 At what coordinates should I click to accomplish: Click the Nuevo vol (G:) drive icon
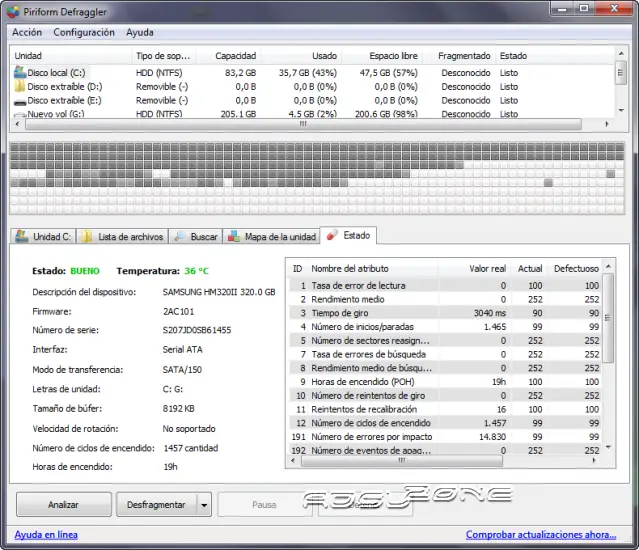20,115
